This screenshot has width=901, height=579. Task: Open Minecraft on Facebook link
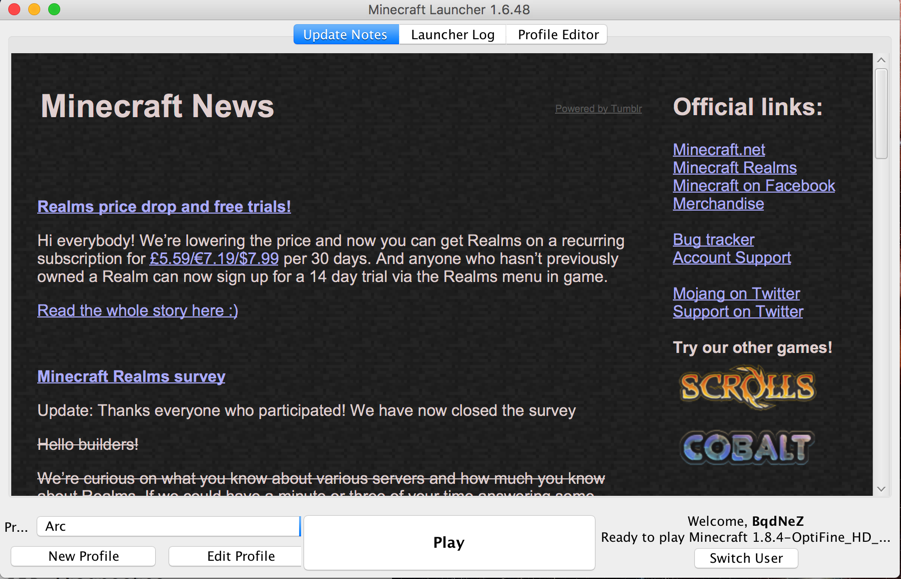click(x=753, y=186)
